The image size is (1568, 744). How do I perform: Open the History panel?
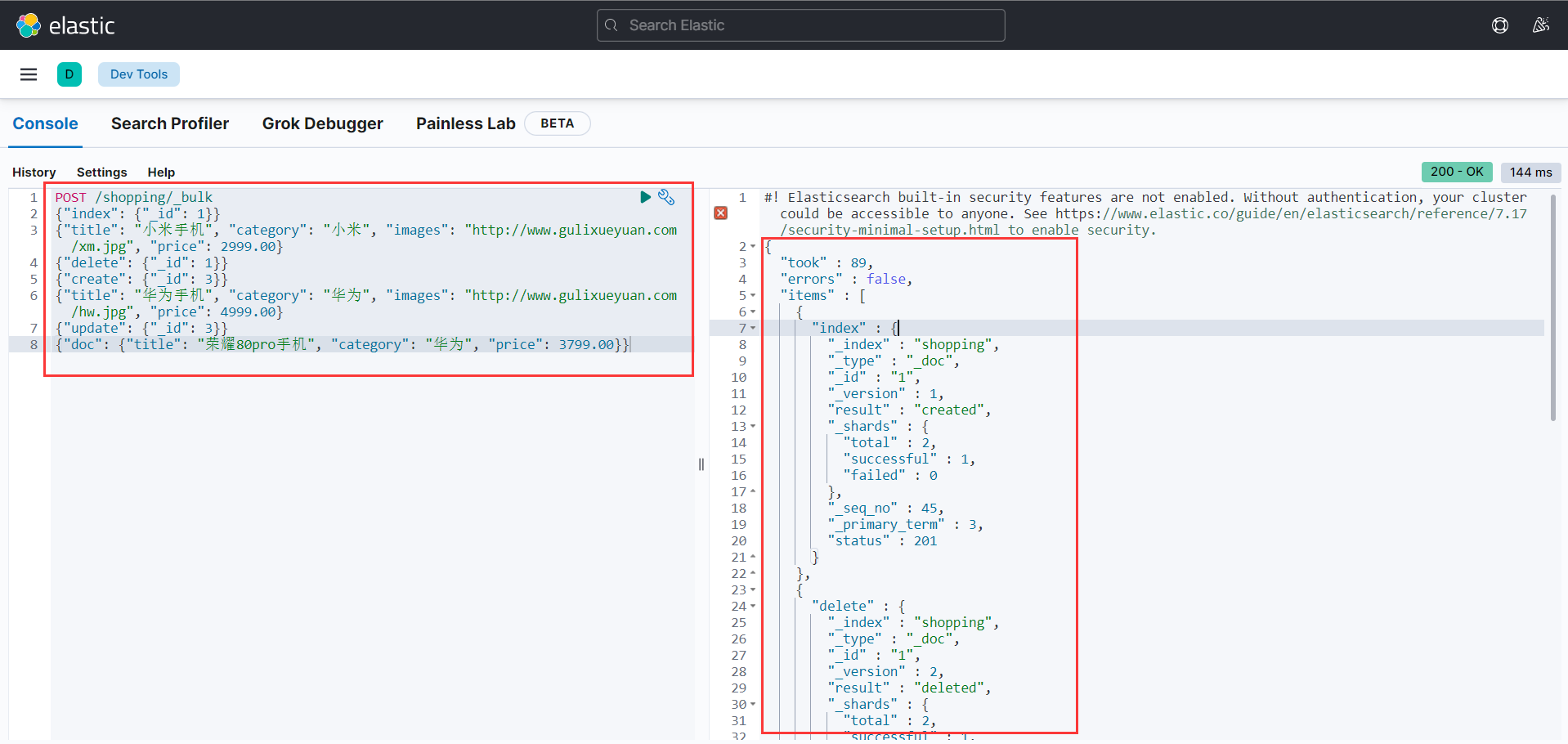coord(34,173)
